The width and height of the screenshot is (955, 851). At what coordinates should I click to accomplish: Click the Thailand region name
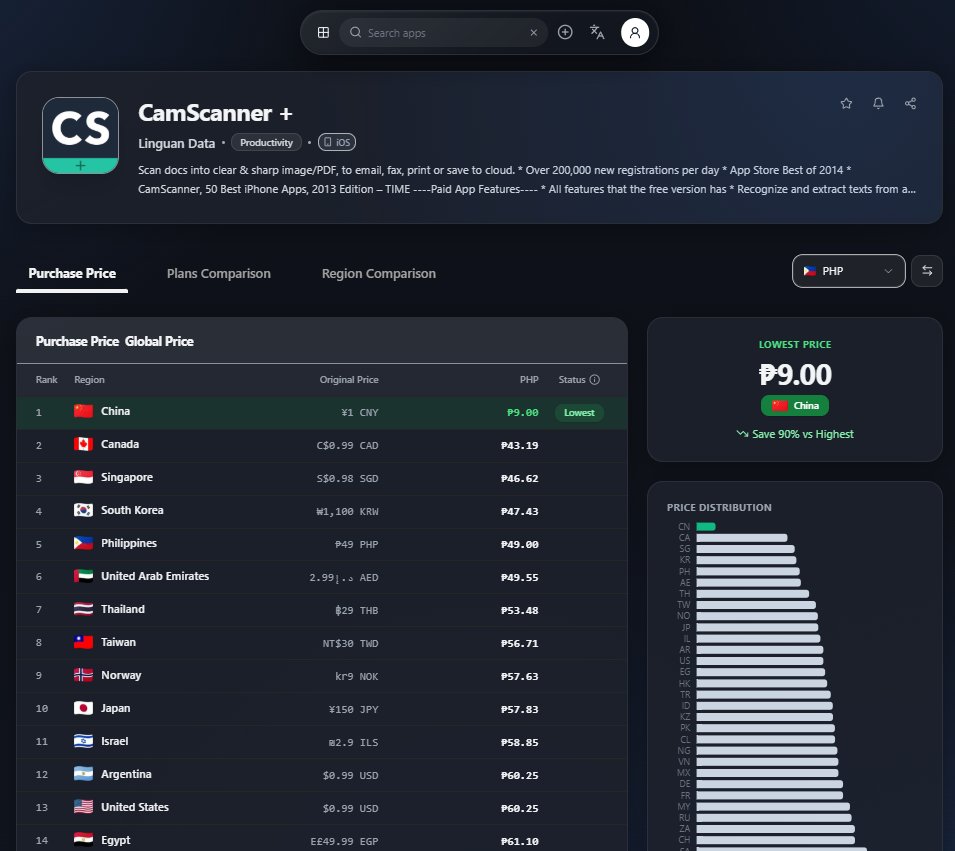coord(123,609)
